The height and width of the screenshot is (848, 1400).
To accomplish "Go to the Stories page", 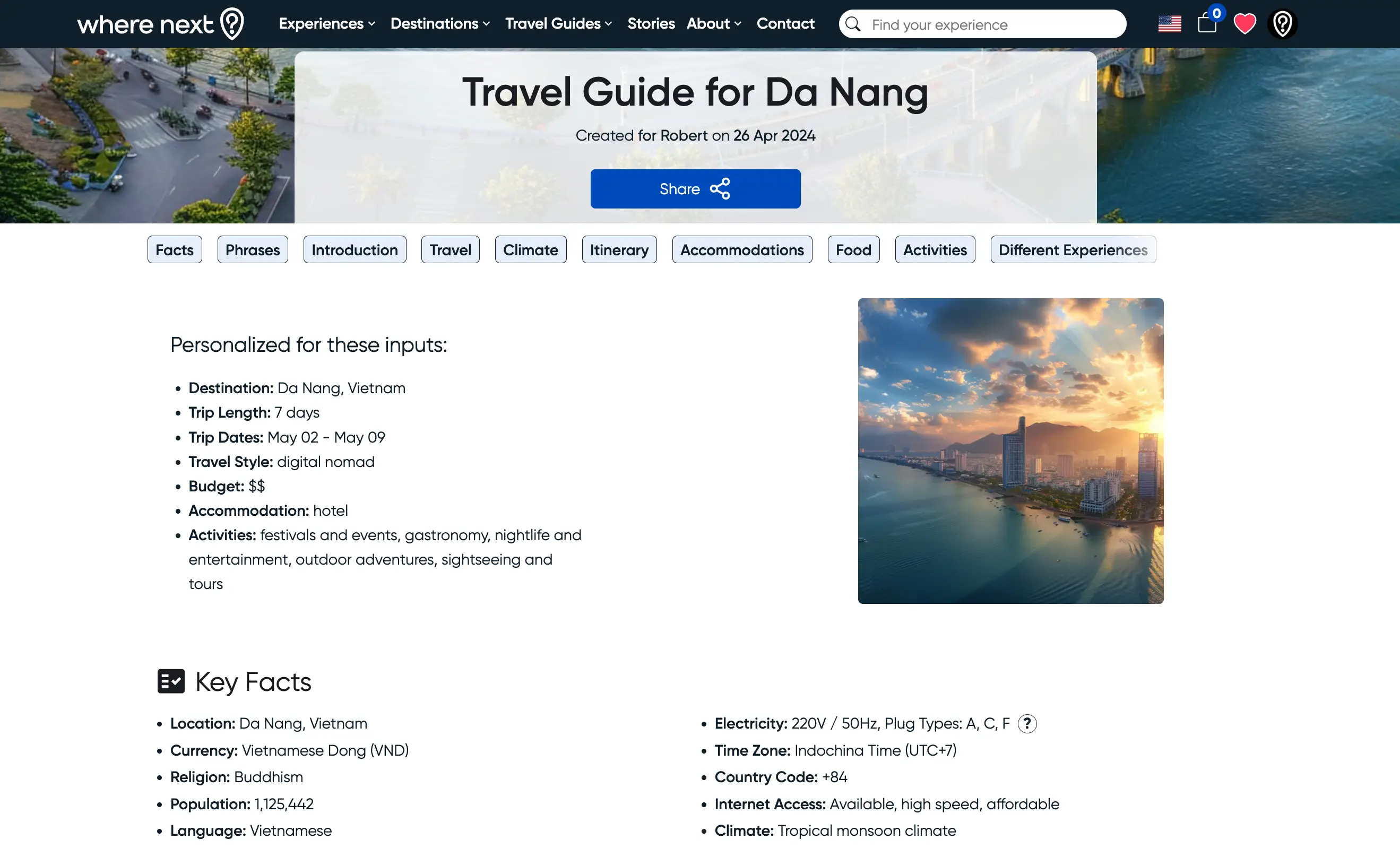I will tap(651, 24).
